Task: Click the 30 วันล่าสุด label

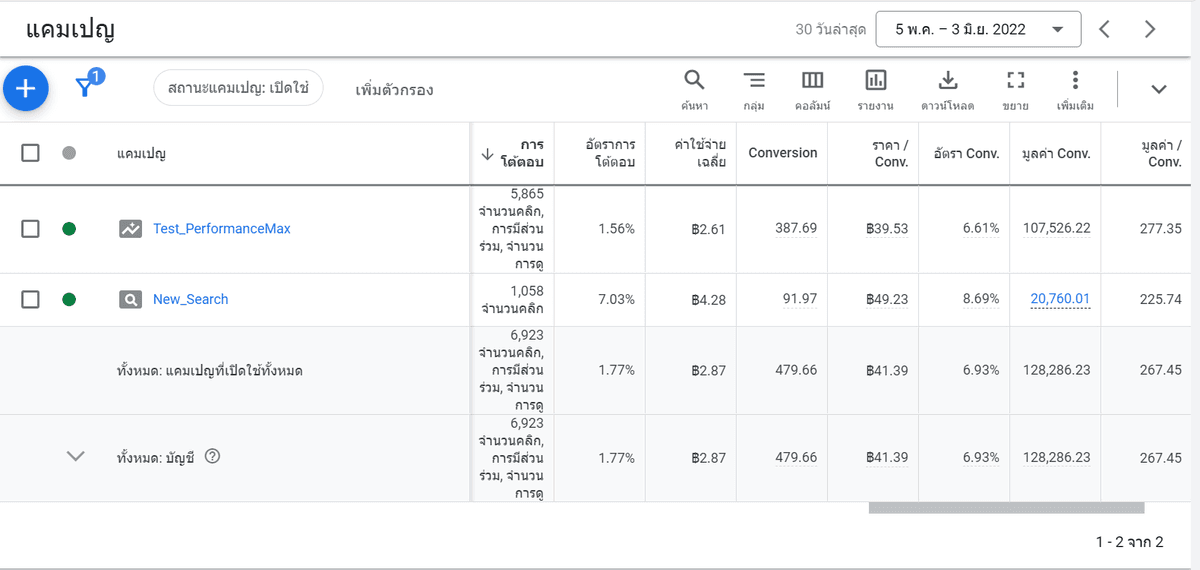Action: point(830,30)
